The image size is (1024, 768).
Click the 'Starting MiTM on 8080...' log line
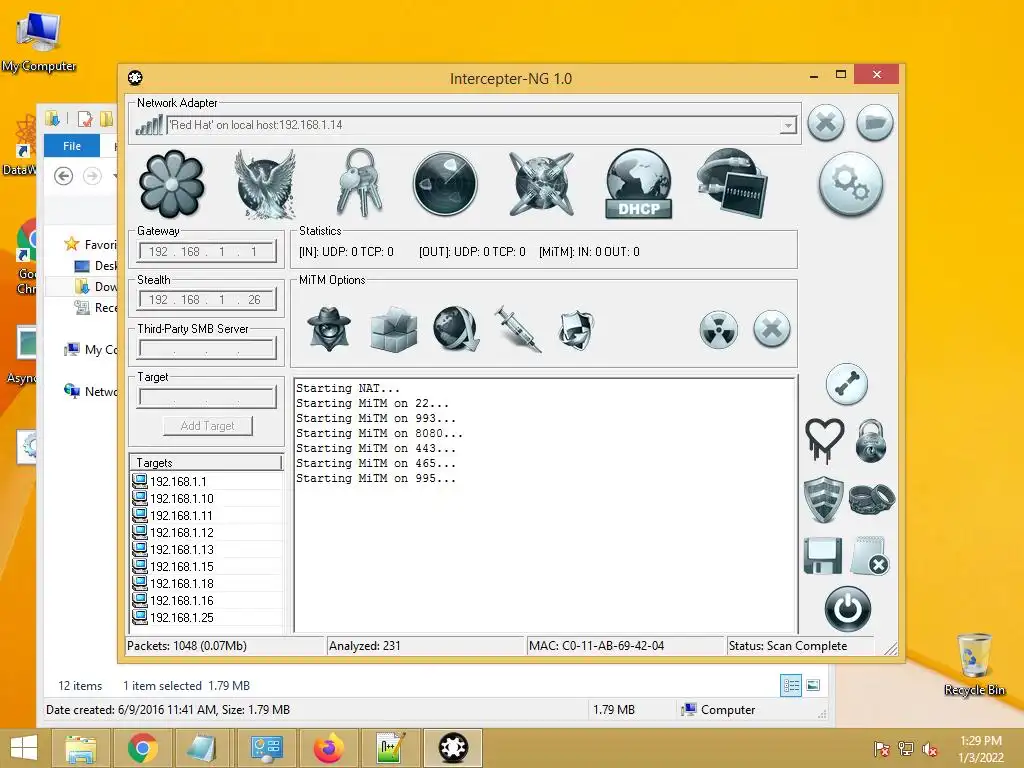(x=379, y=434)
